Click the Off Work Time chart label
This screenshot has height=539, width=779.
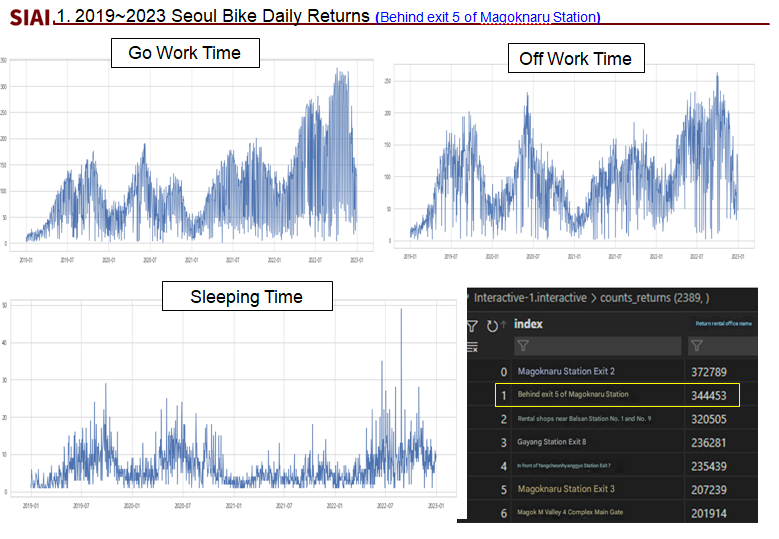click(x=575, y=59)
